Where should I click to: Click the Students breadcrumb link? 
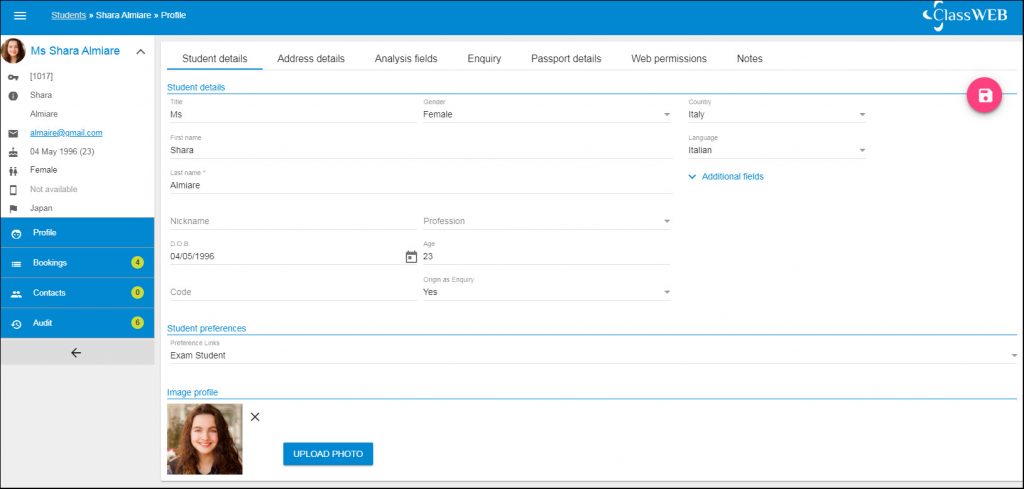coord(69,16)
